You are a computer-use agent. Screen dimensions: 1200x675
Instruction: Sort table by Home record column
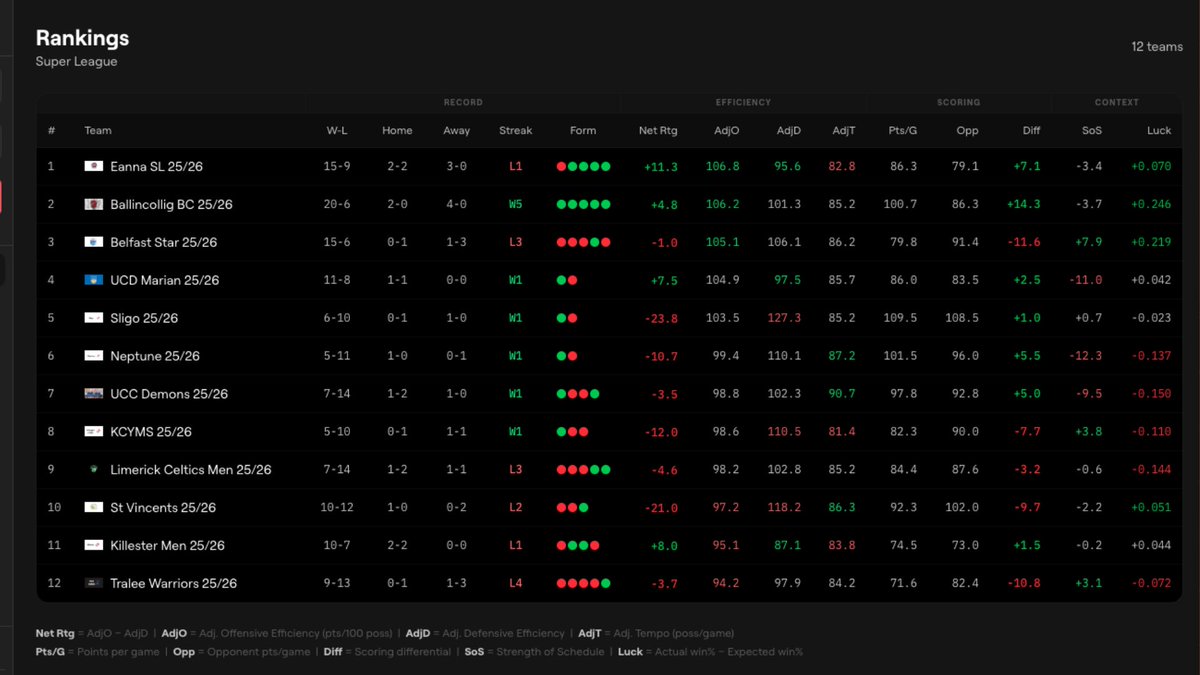point(397,131)
